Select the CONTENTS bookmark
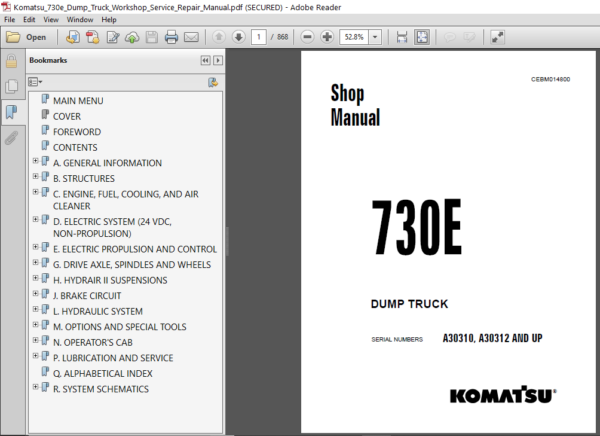The height and width of the screenshot is (436, 600). [75, 147]
